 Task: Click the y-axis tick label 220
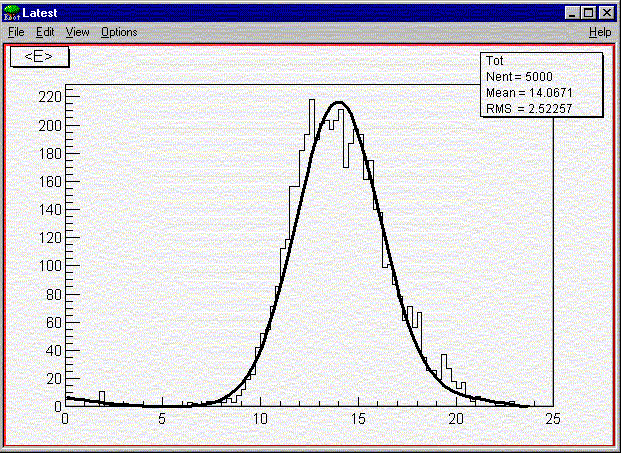pos(50,97)
